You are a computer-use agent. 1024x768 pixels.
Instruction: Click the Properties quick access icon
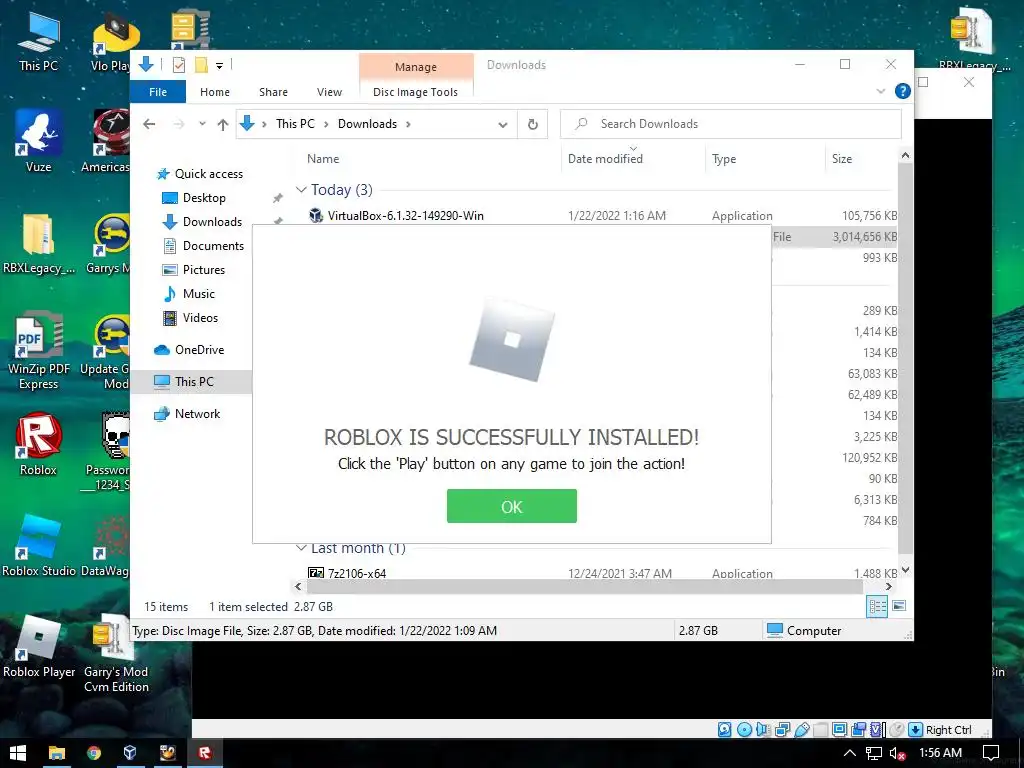coord(179,65)
